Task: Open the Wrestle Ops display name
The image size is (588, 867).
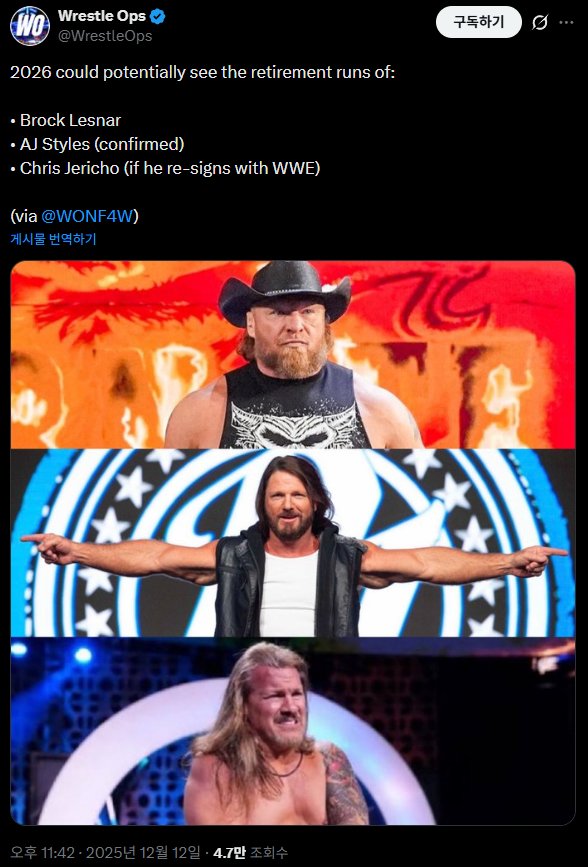Action: click(x=102, y=16)
